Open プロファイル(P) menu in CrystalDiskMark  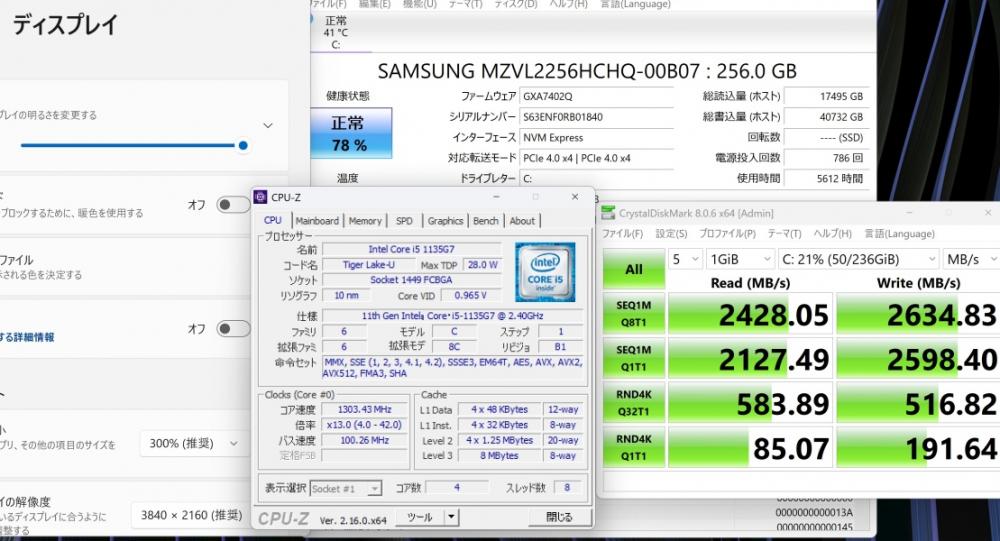point(728,233)
